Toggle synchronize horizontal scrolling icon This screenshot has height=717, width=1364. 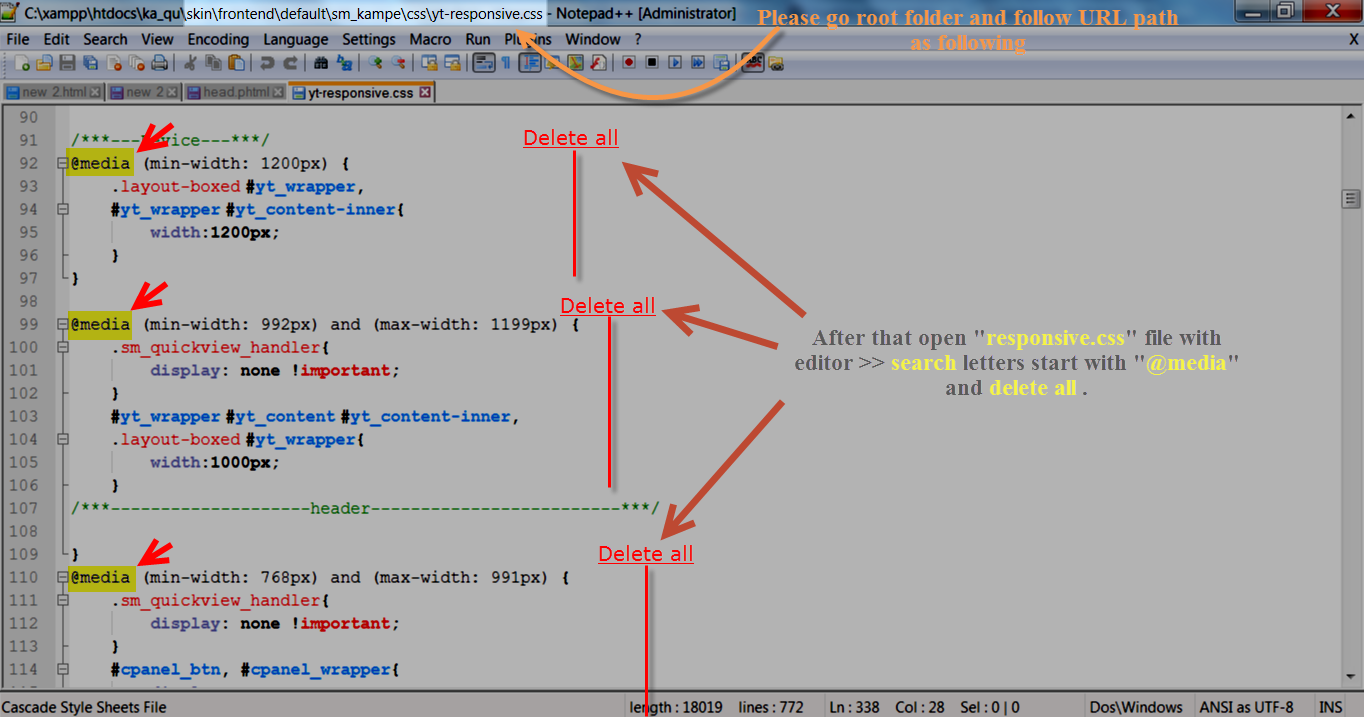452,63
